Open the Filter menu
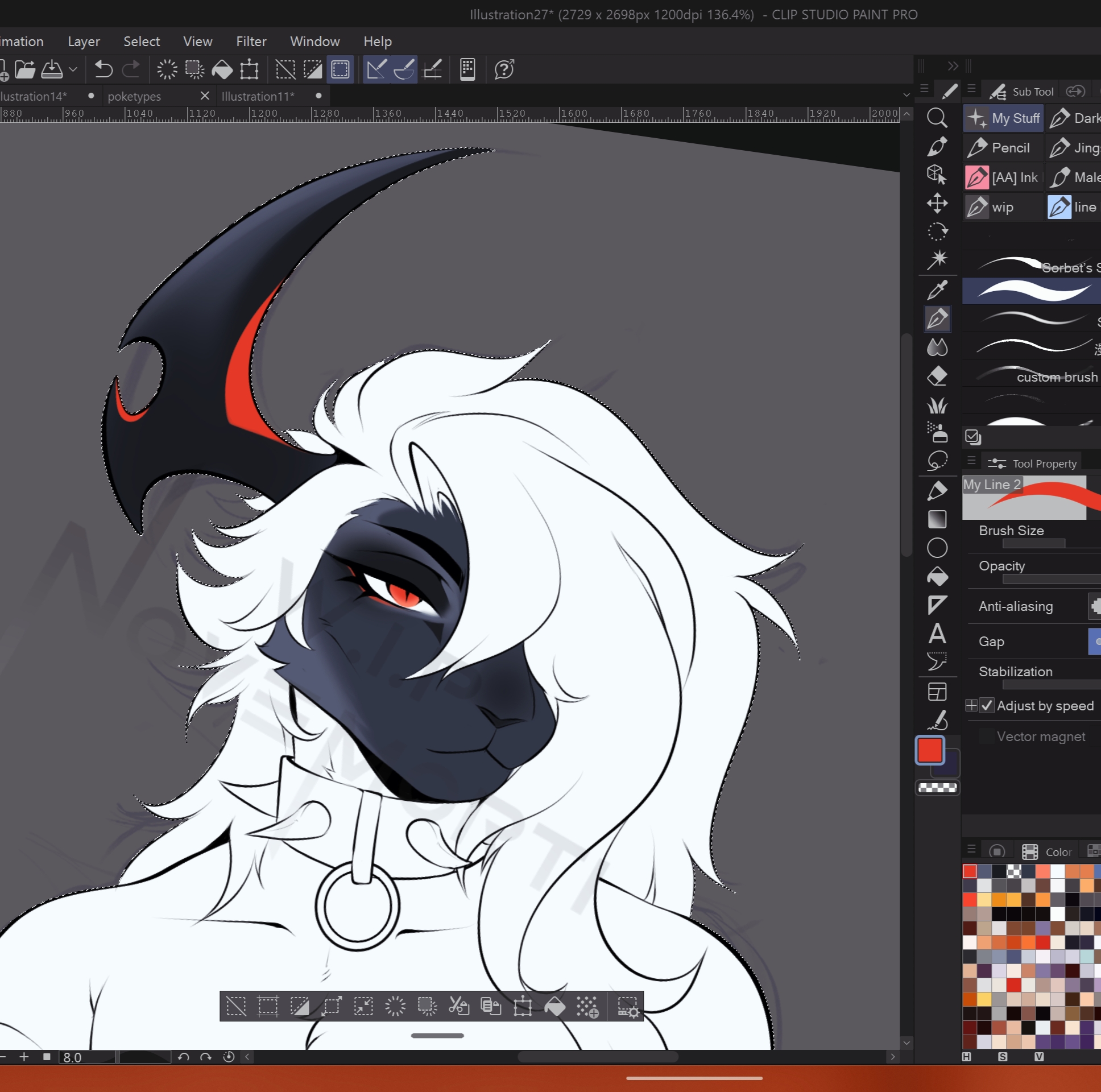The height and width of the screenshot is (1092, 1101). click(251, 42)
